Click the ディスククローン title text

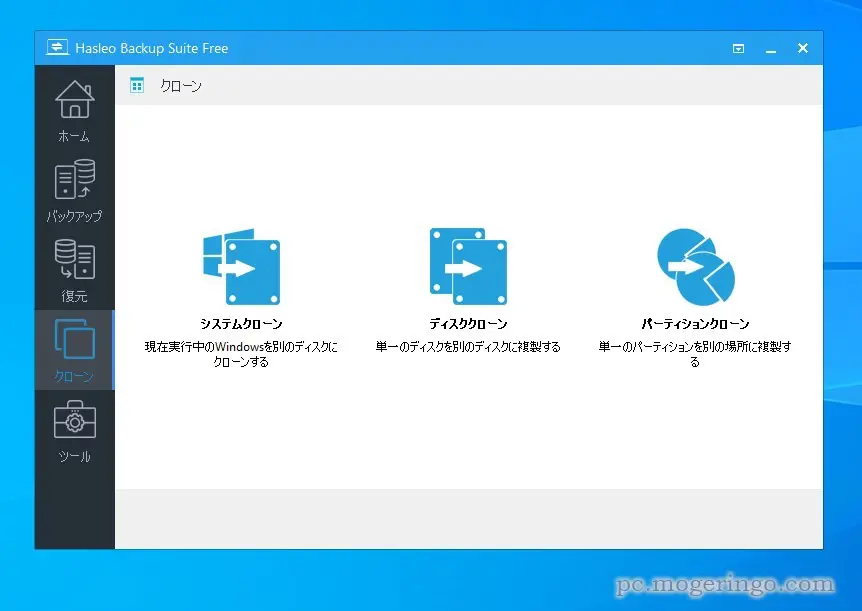[x=468, y=324]
